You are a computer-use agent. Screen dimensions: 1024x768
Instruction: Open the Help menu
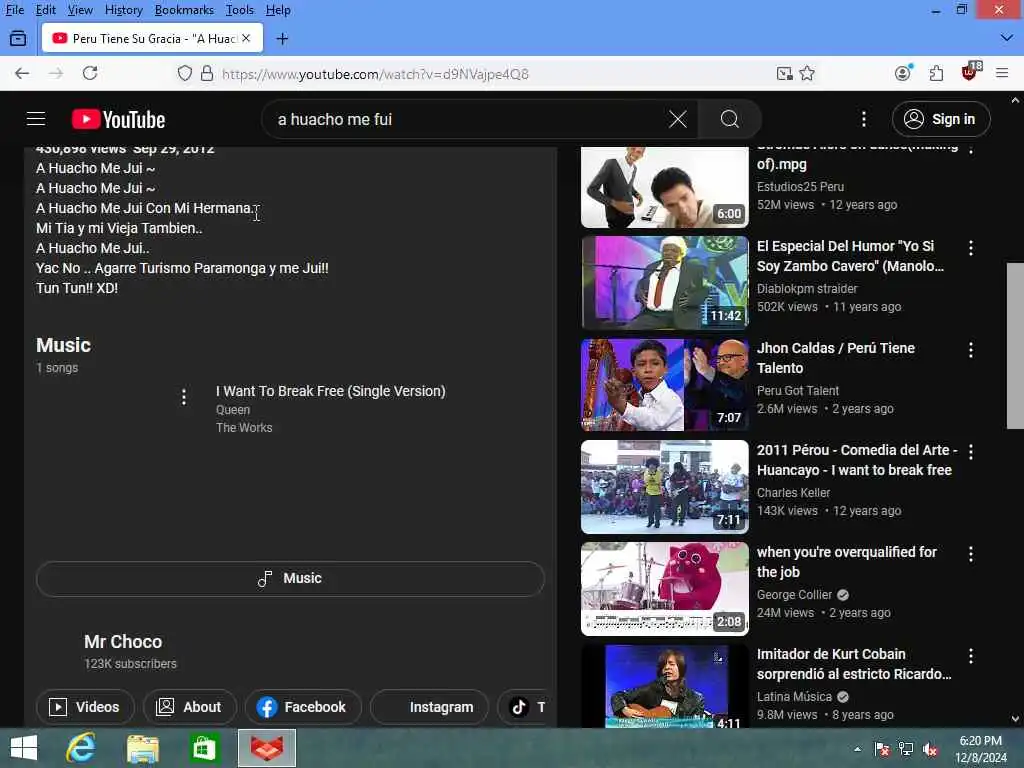click(278, 10)
